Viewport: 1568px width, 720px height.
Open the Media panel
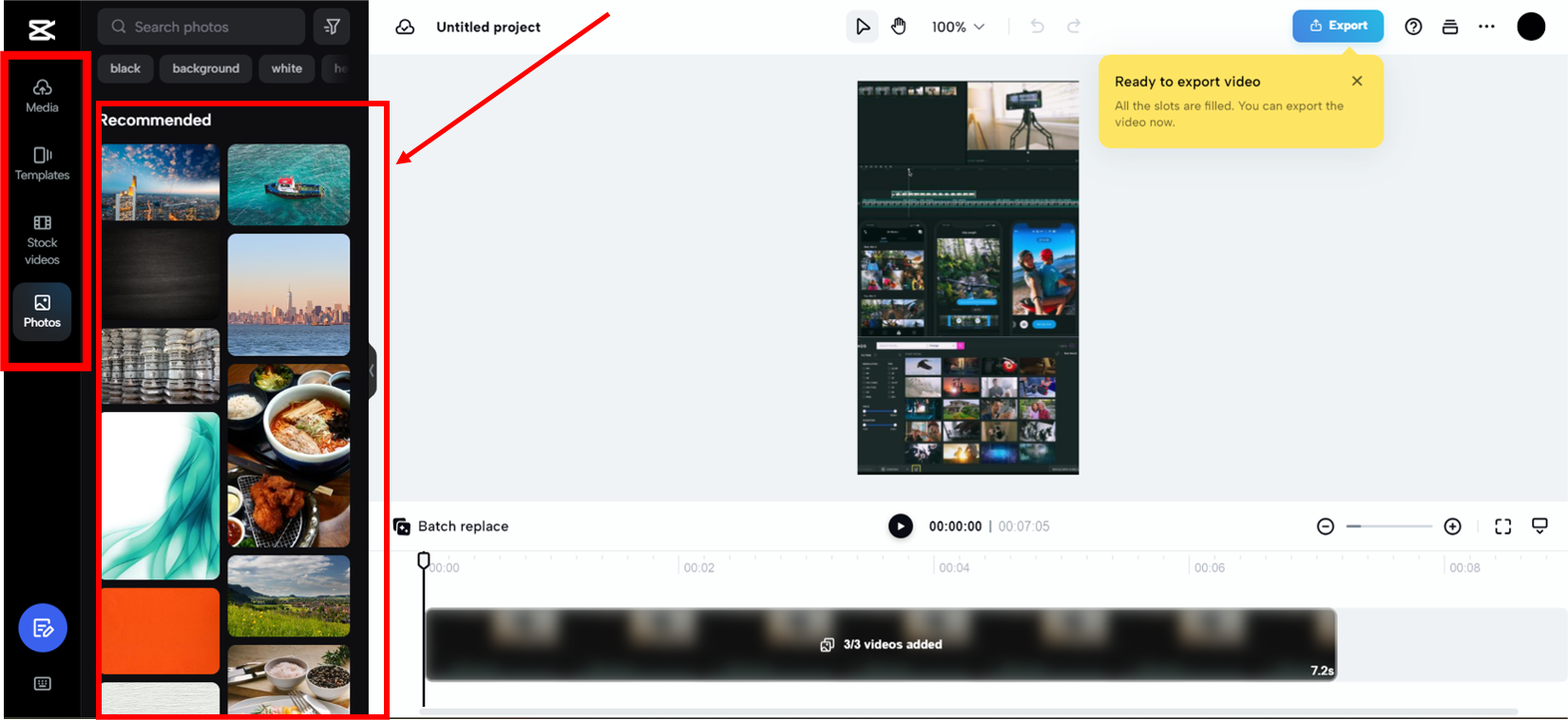tap(42, 96)
